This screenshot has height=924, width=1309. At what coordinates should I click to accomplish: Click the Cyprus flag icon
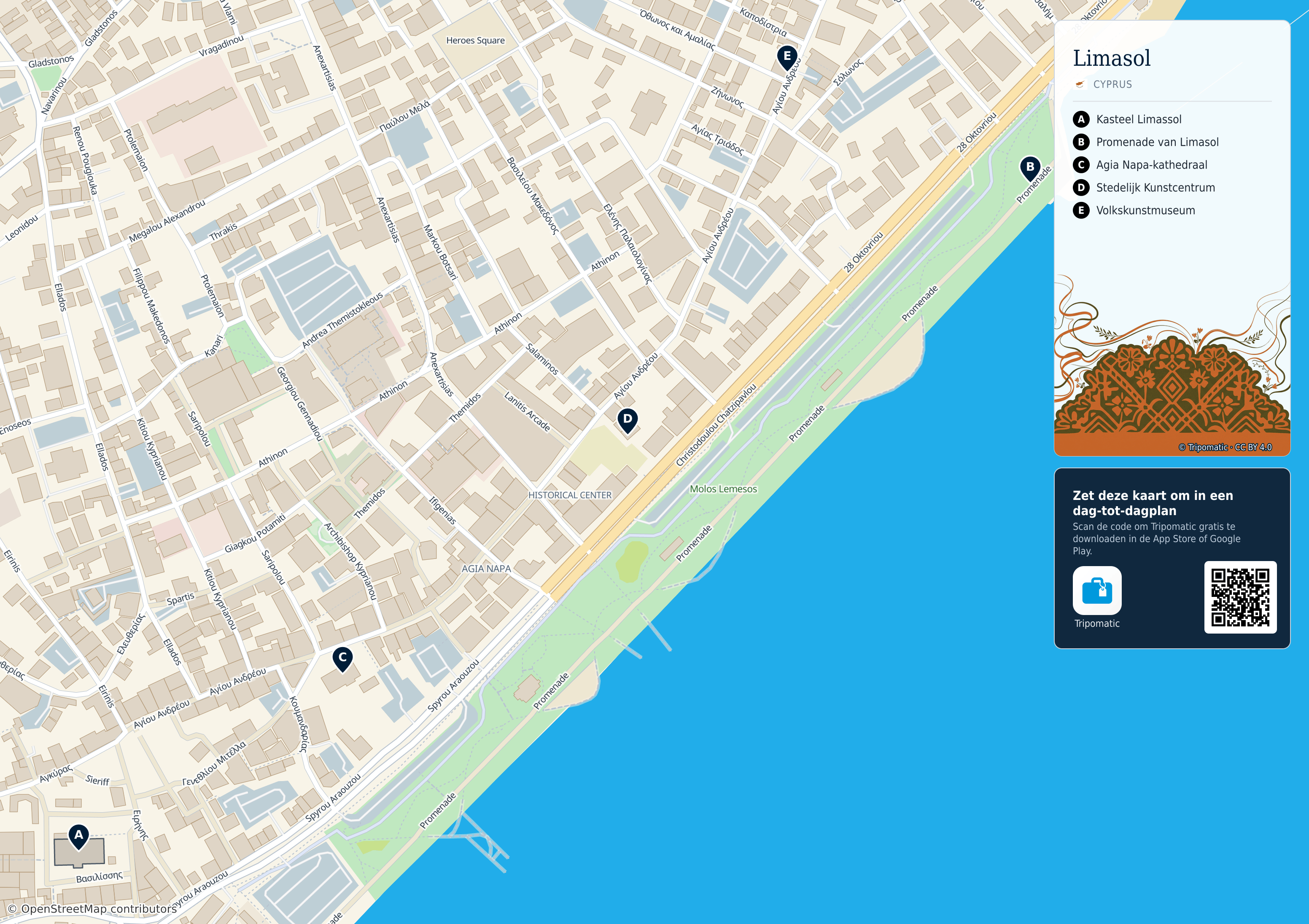pyautogui.click(x=1079, y=84)
